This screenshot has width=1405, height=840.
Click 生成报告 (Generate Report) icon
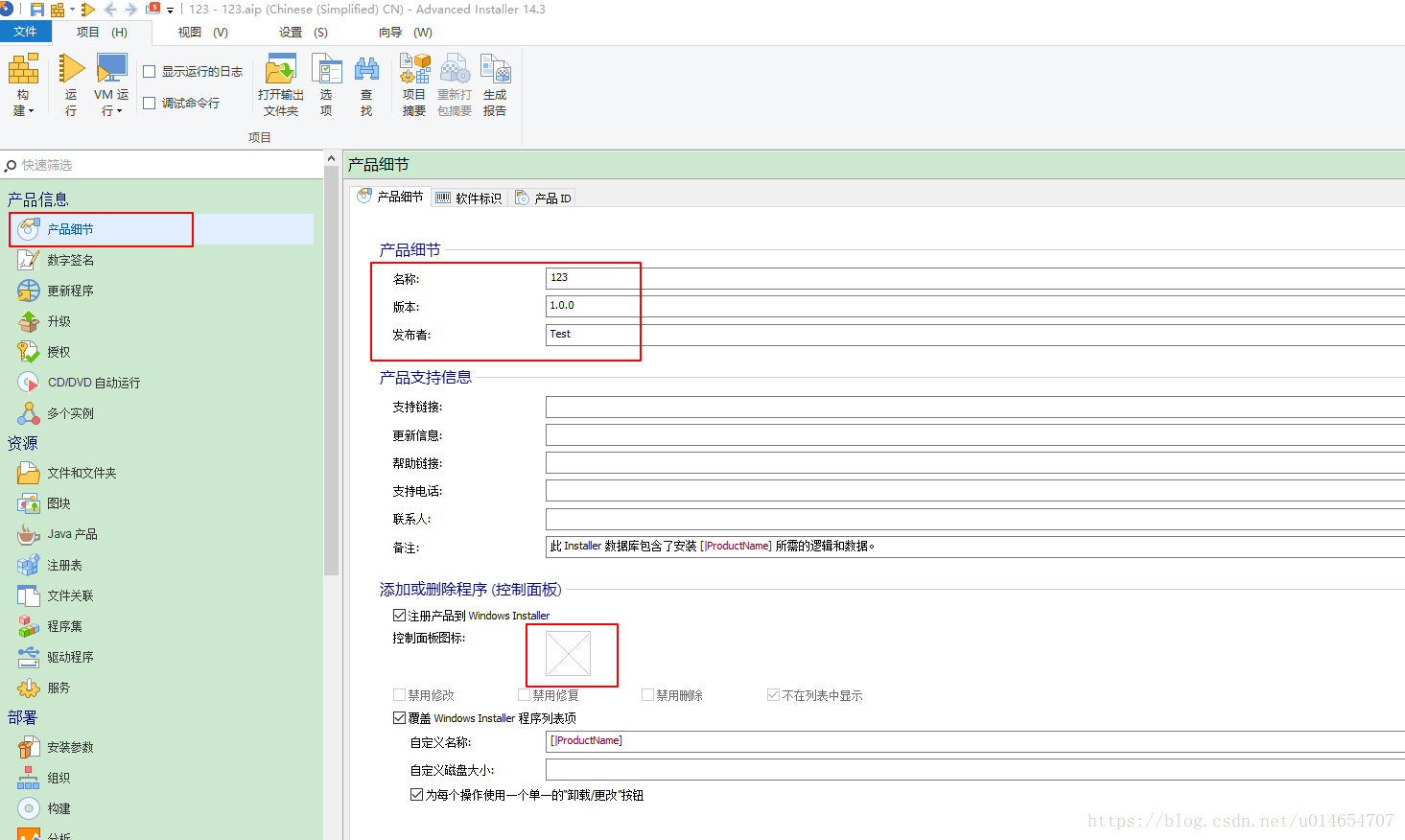click(495, 69)
